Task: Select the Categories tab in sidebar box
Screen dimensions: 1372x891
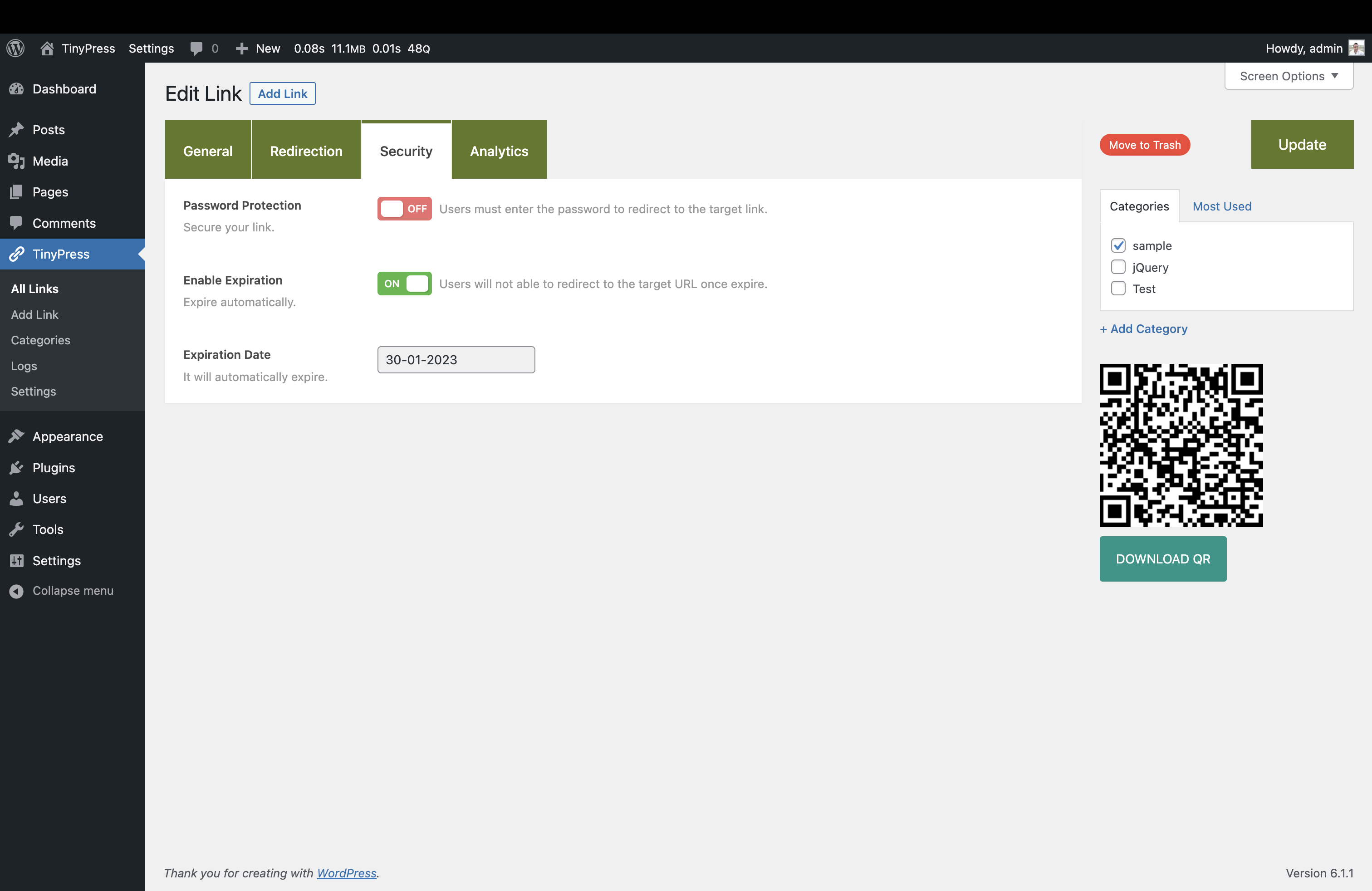Action: pyautogui.click(x=1139, y=206)
